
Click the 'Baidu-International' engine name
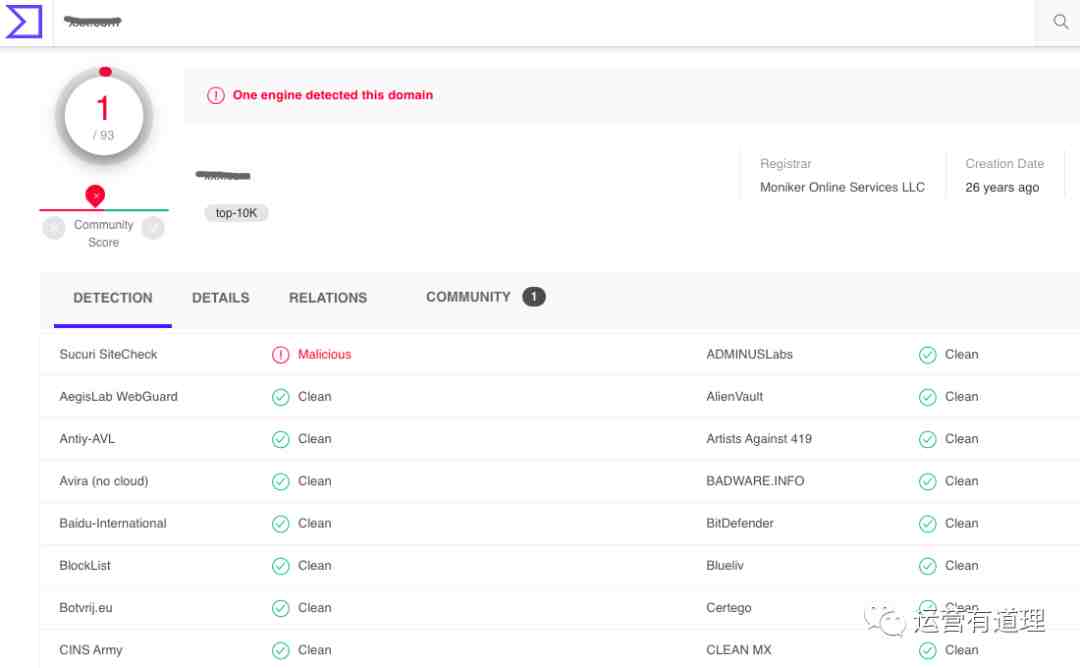113,523
